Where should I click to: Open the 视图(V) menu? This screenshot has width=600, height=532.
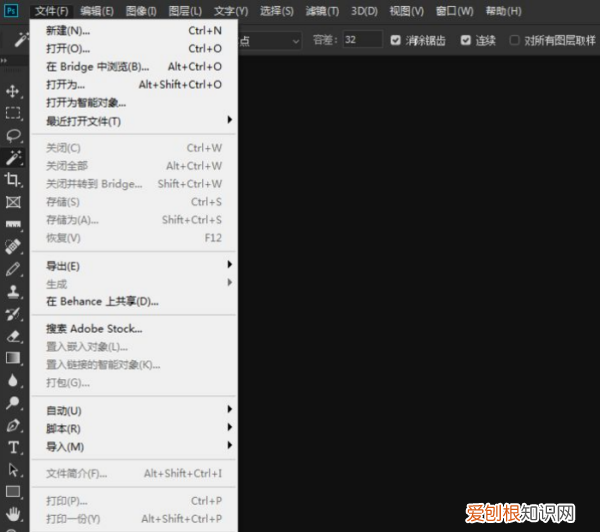[x=407, y=11]
